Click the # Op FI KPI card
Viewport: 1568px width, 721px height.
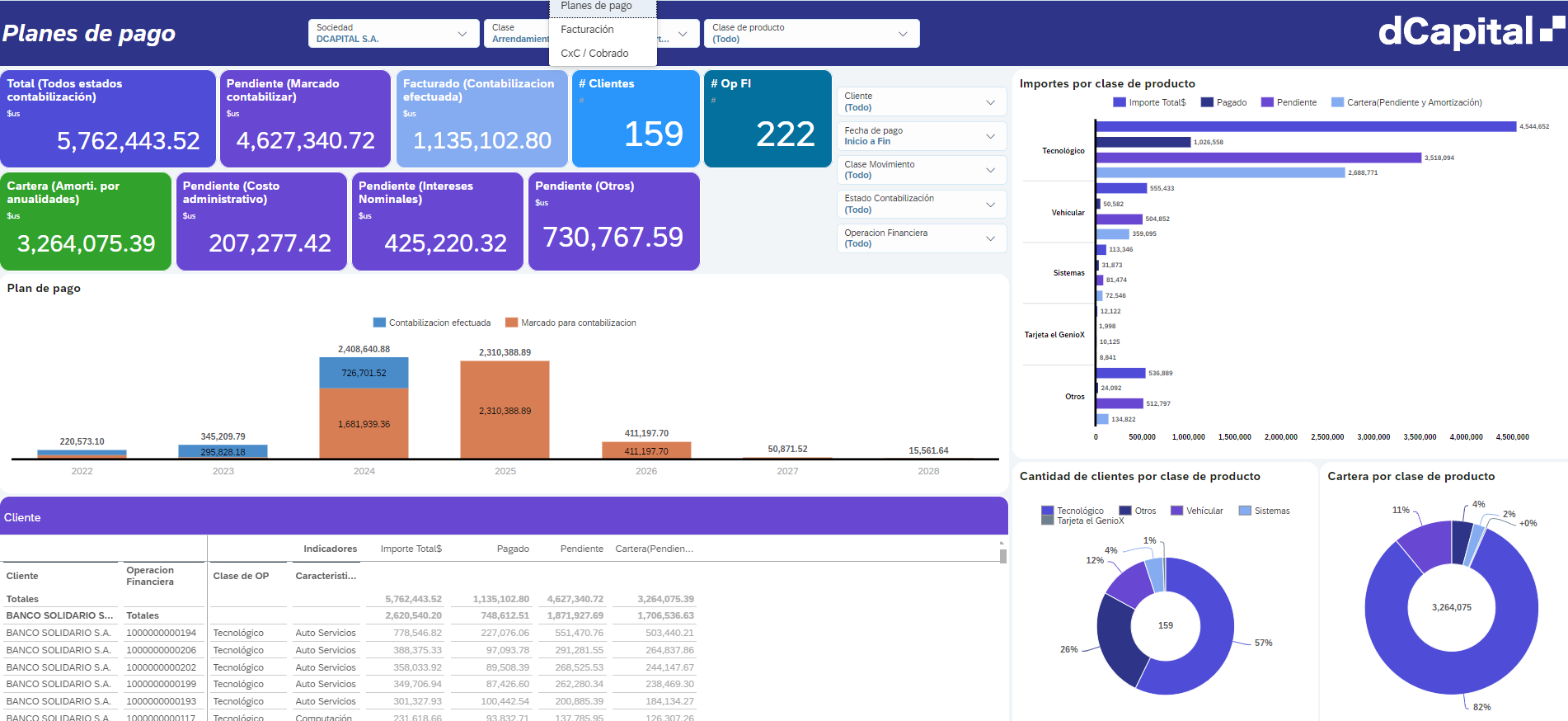[x=768, y=119]
